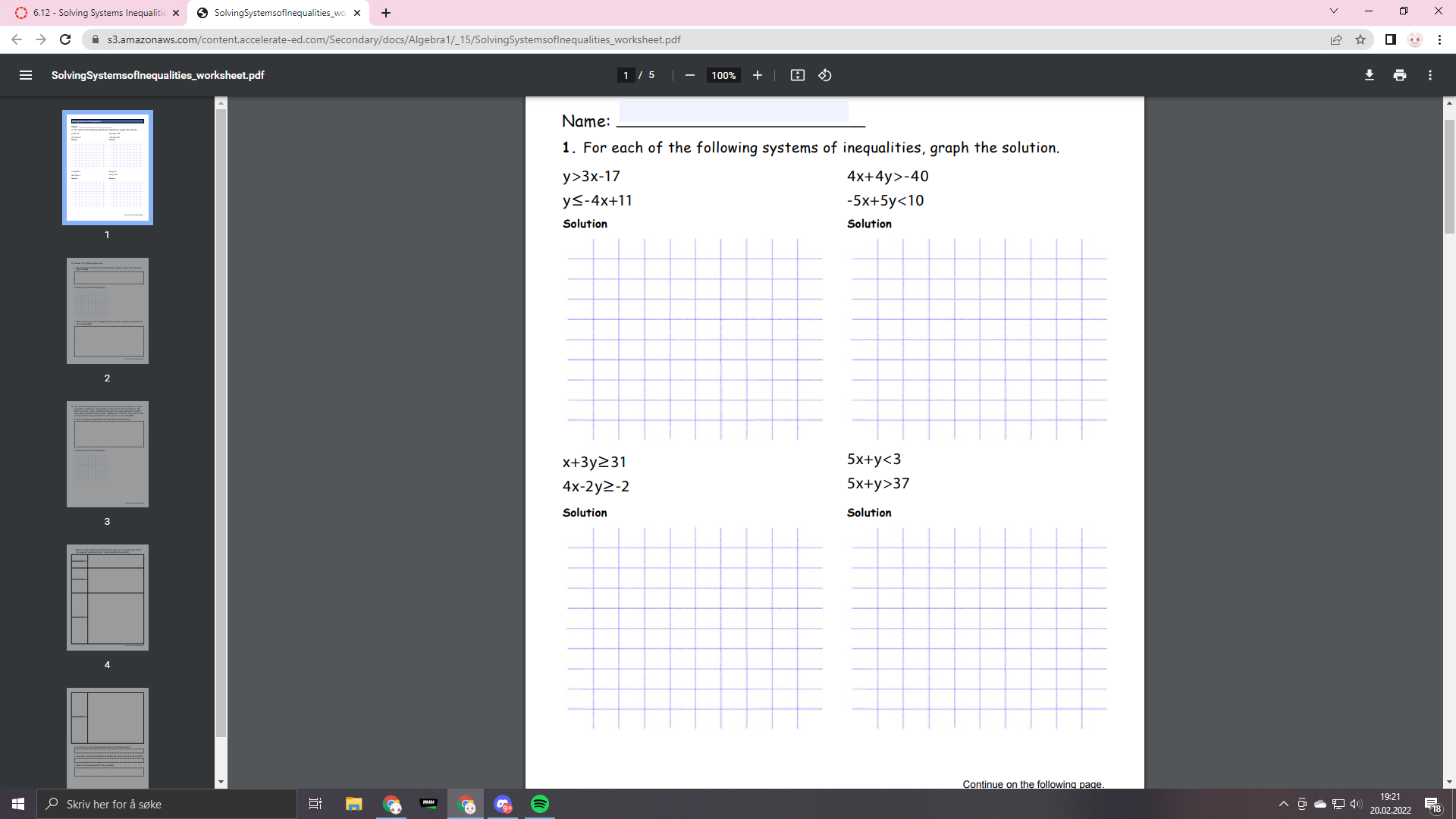
Task: Open the share icon in address bar
Action: [x=1335, y=39]
